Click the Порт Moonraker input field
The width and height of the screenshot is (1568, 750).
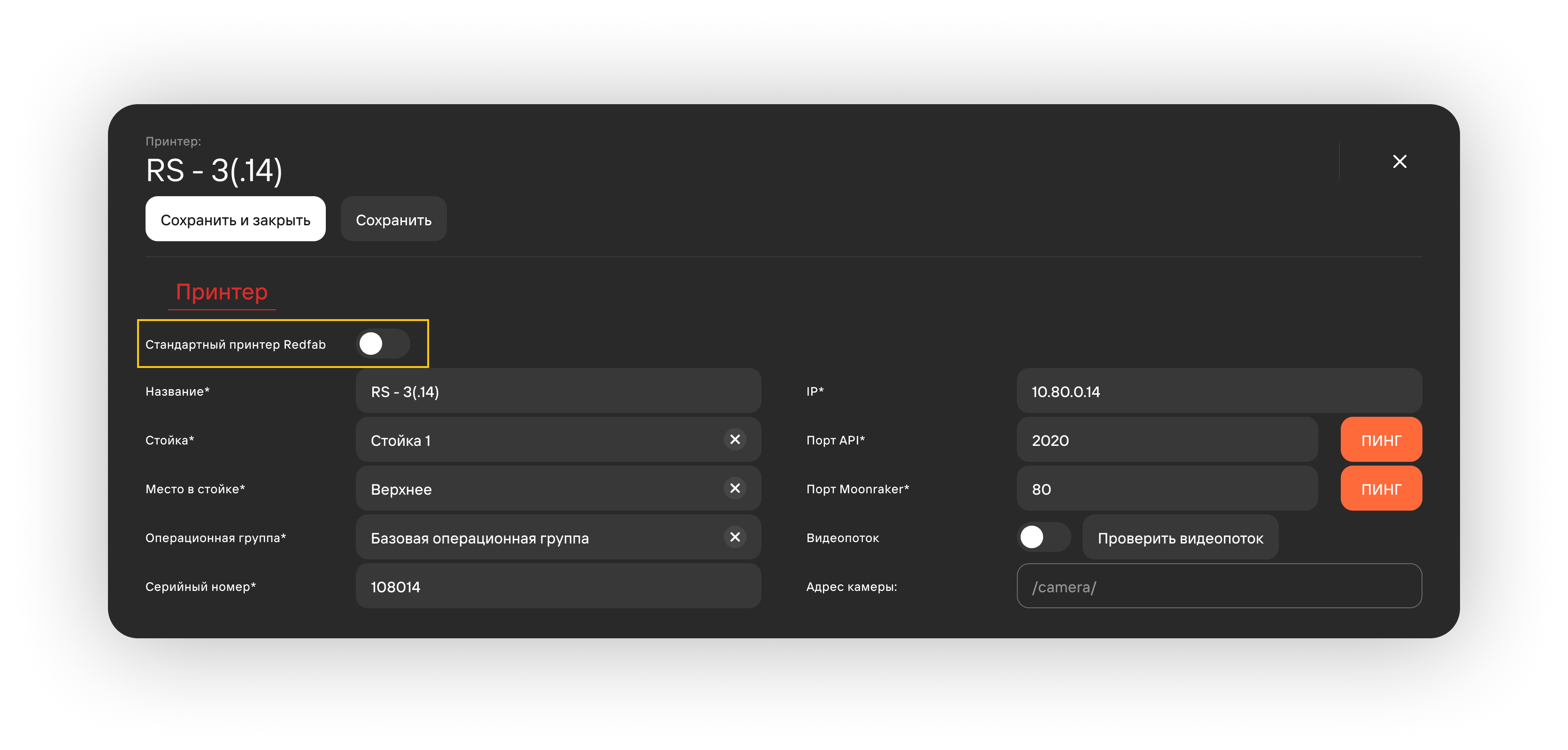(1167, 488)
